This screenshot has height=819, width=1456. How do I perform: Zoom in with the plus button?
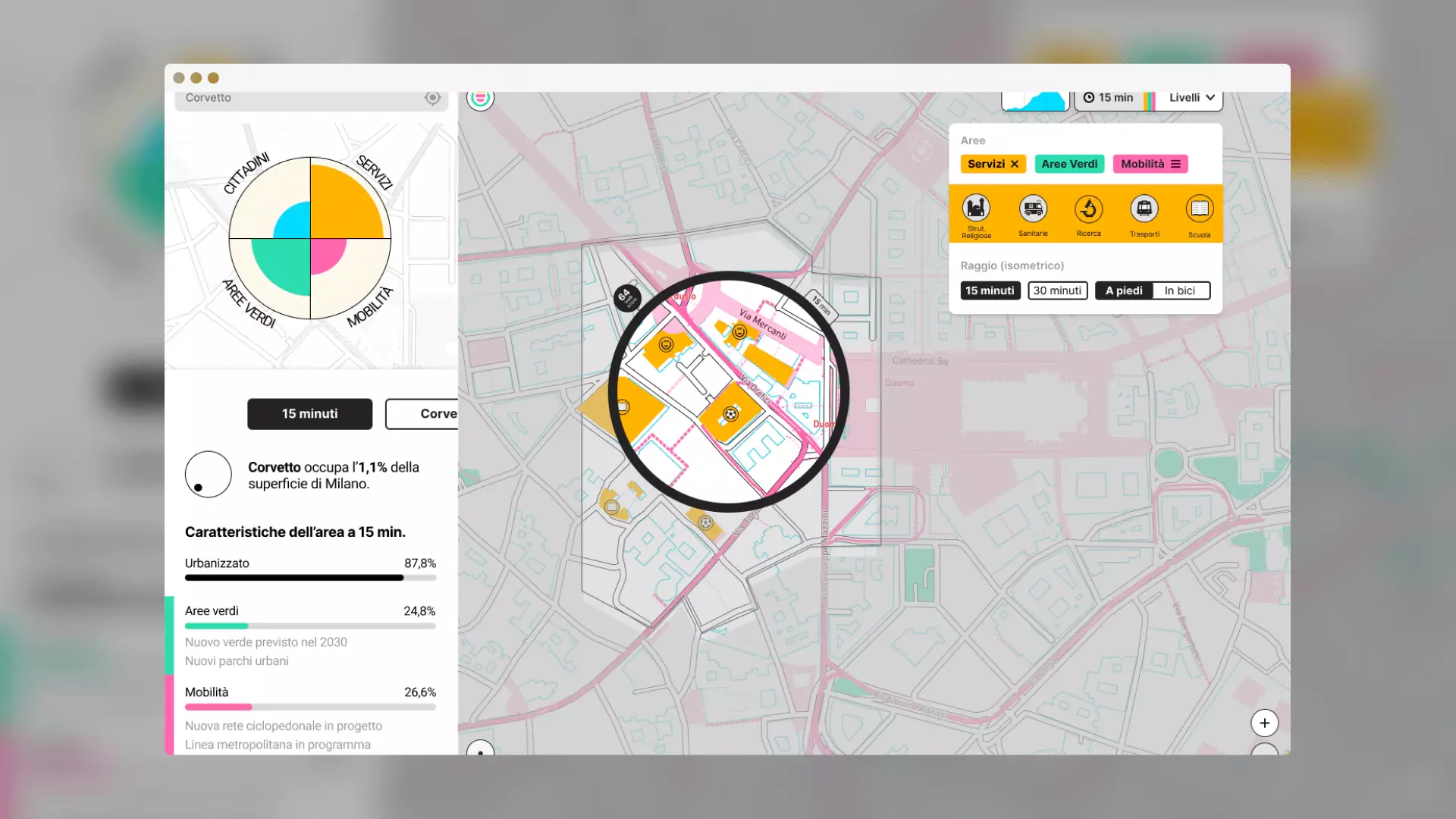(x=1264, y=723)
